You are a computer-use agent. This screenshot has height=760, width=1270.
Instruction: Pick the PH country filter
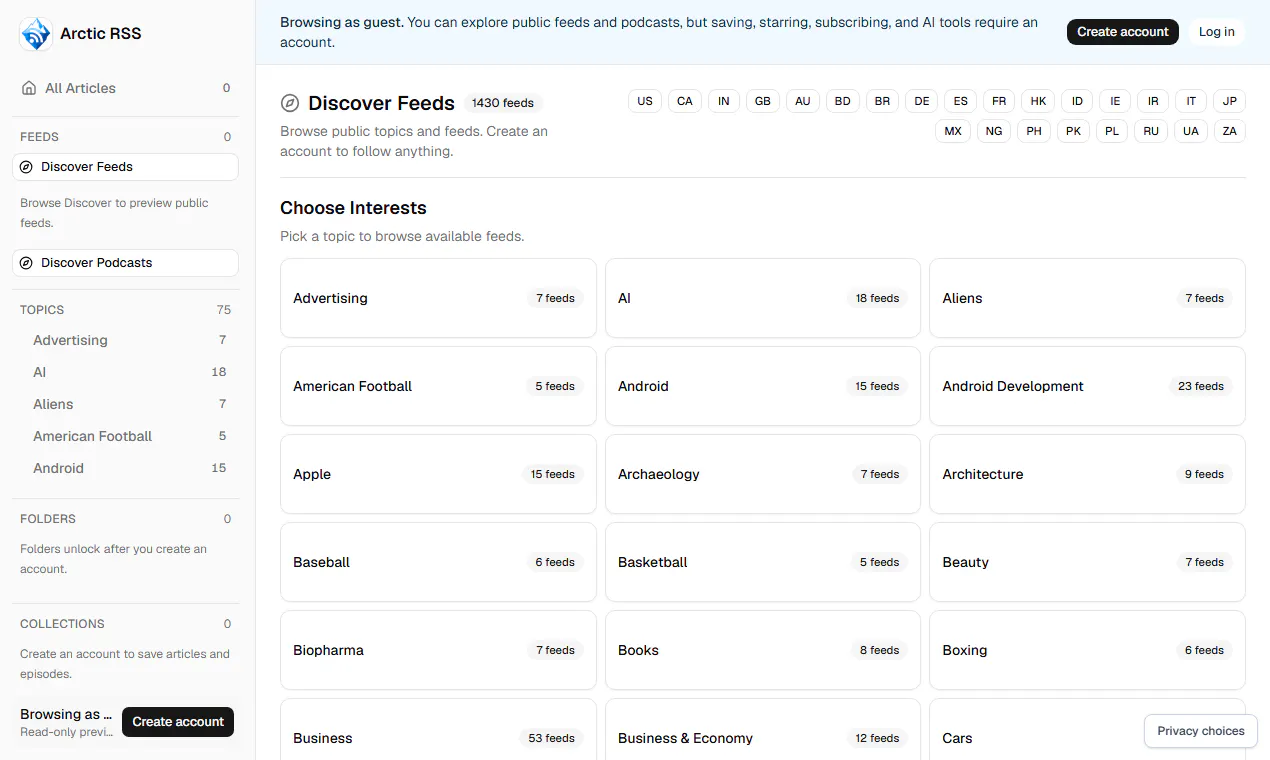point(1034,131)
